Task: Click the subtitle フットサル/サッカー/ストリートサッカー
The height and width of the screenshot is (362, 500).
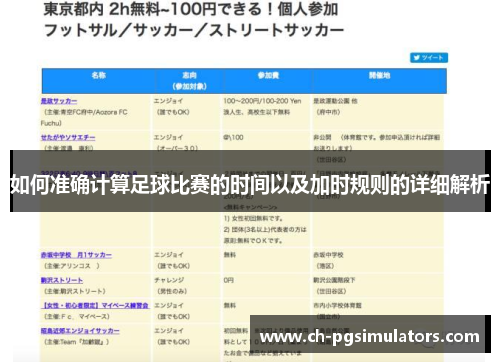Action: click(193, 30)
